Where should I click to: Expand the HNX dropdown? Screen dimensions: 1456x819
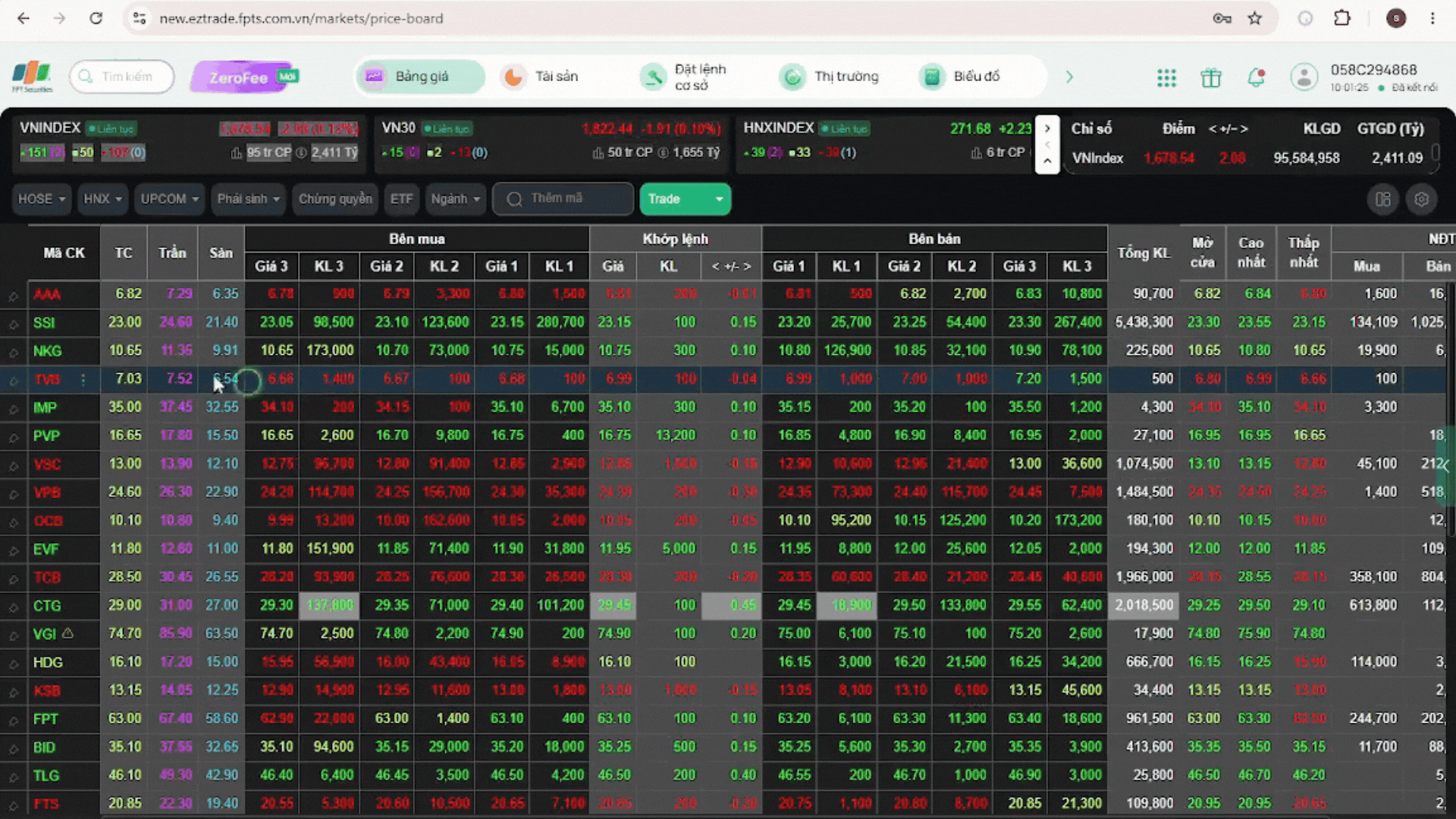pos(102,199)
